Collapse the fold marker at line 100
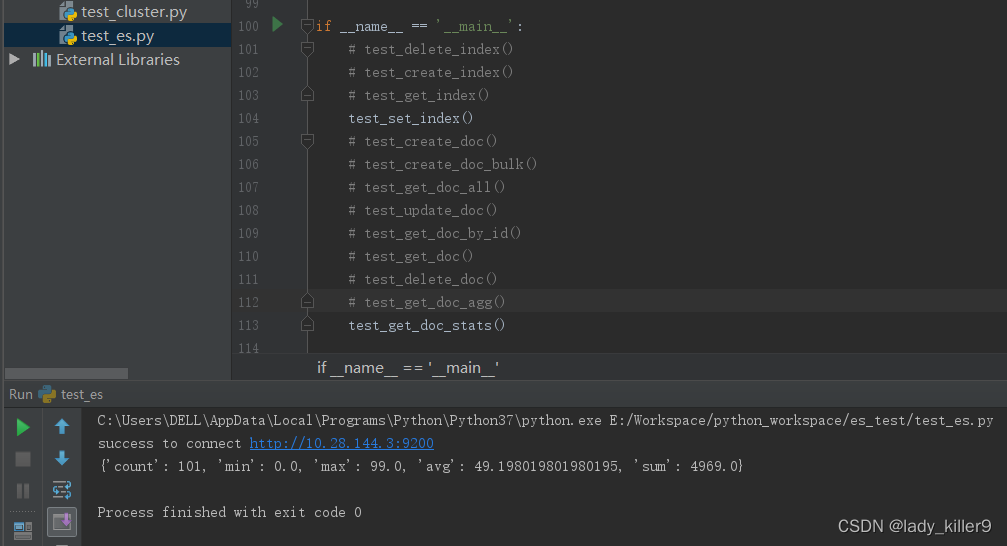The image size is (1007, 546). (x=307, y=26)
